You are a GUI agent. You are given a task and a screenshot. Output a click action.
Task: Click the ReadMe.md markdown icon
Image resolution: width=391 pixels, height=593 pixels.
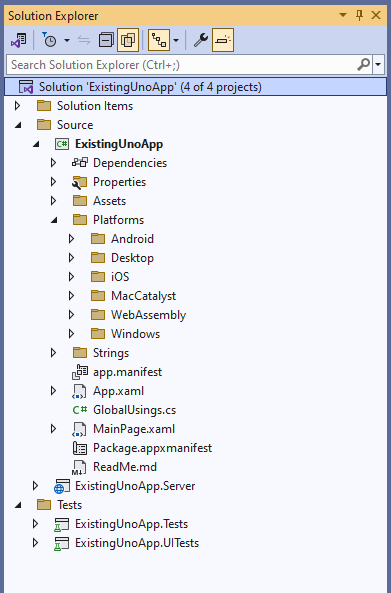[79, 467]
